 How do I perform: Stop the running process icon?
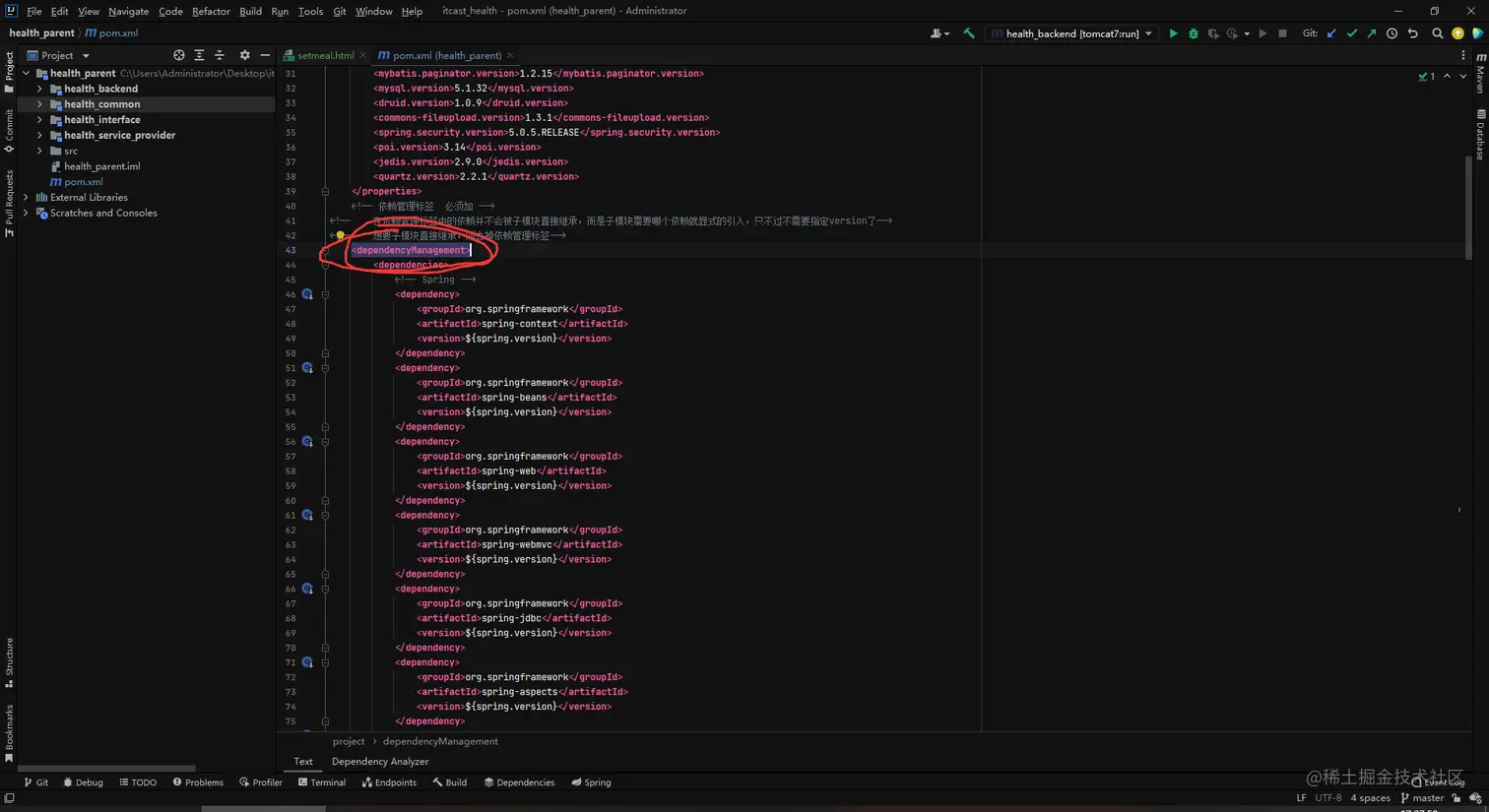[1282, 33]
